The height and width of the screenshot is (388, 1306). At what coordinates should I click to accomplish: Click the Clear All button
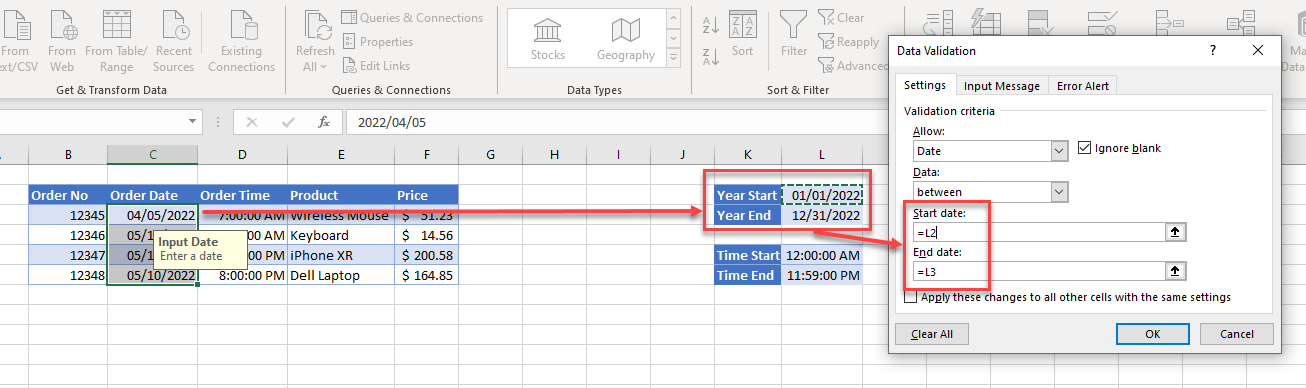932,334
